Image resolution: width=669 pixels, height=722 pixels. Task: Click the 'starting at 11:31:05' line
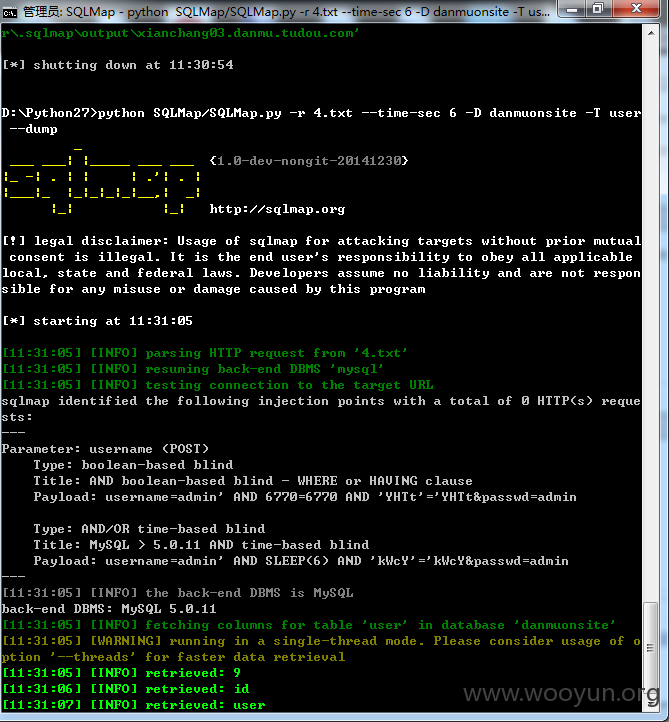click(x=98, y=321)
